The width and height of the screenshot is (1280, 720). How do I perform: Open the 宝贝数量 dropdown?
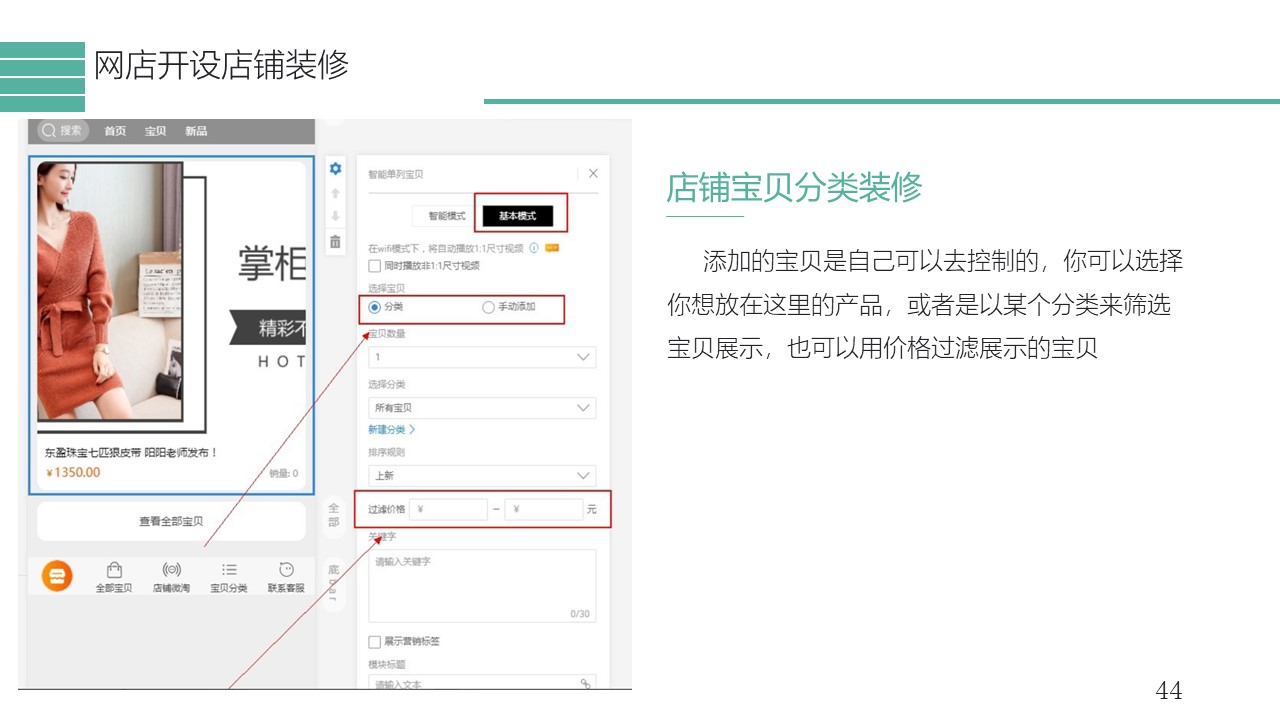click(482, 357)
